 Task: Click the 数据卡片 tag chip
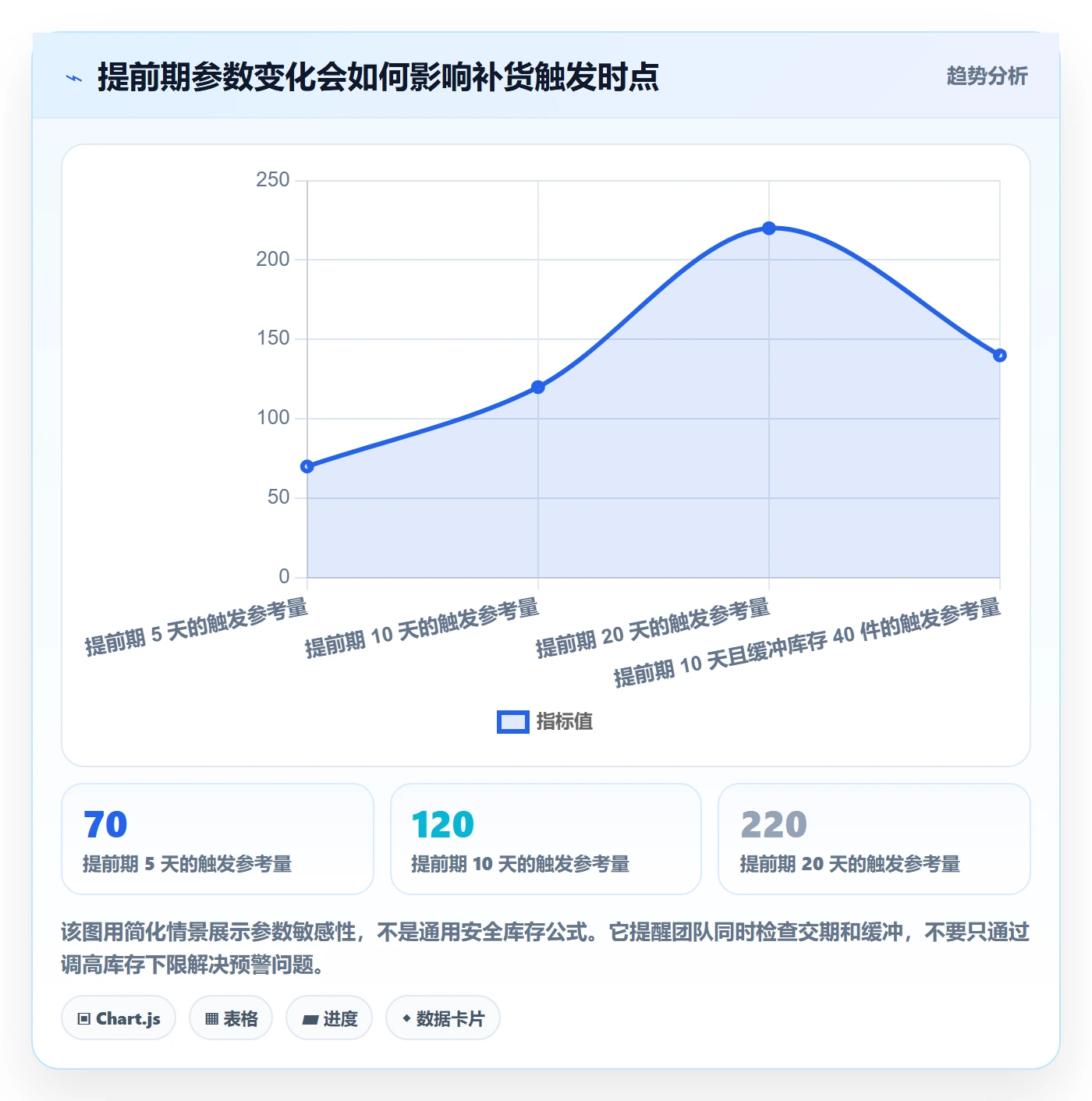coord(443,1018)
